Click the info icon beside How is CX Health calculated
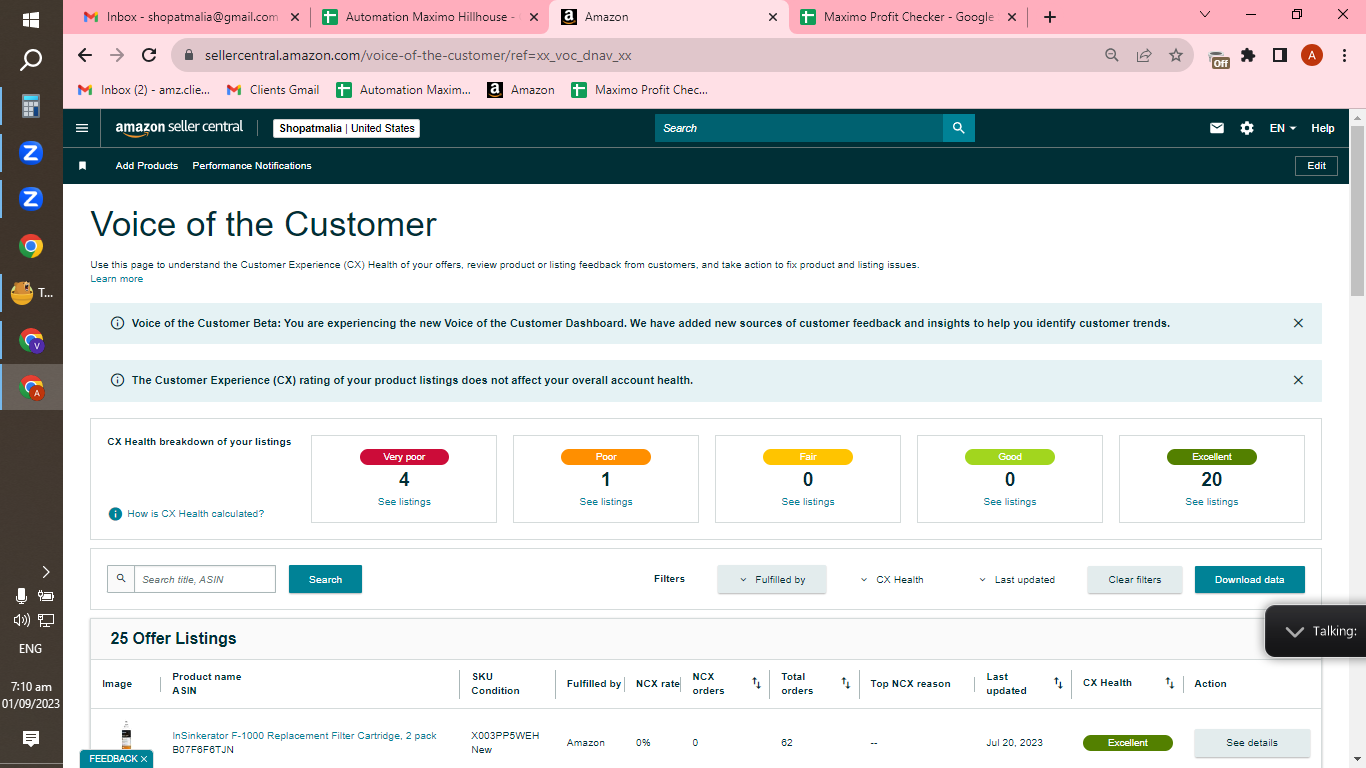 115,514
